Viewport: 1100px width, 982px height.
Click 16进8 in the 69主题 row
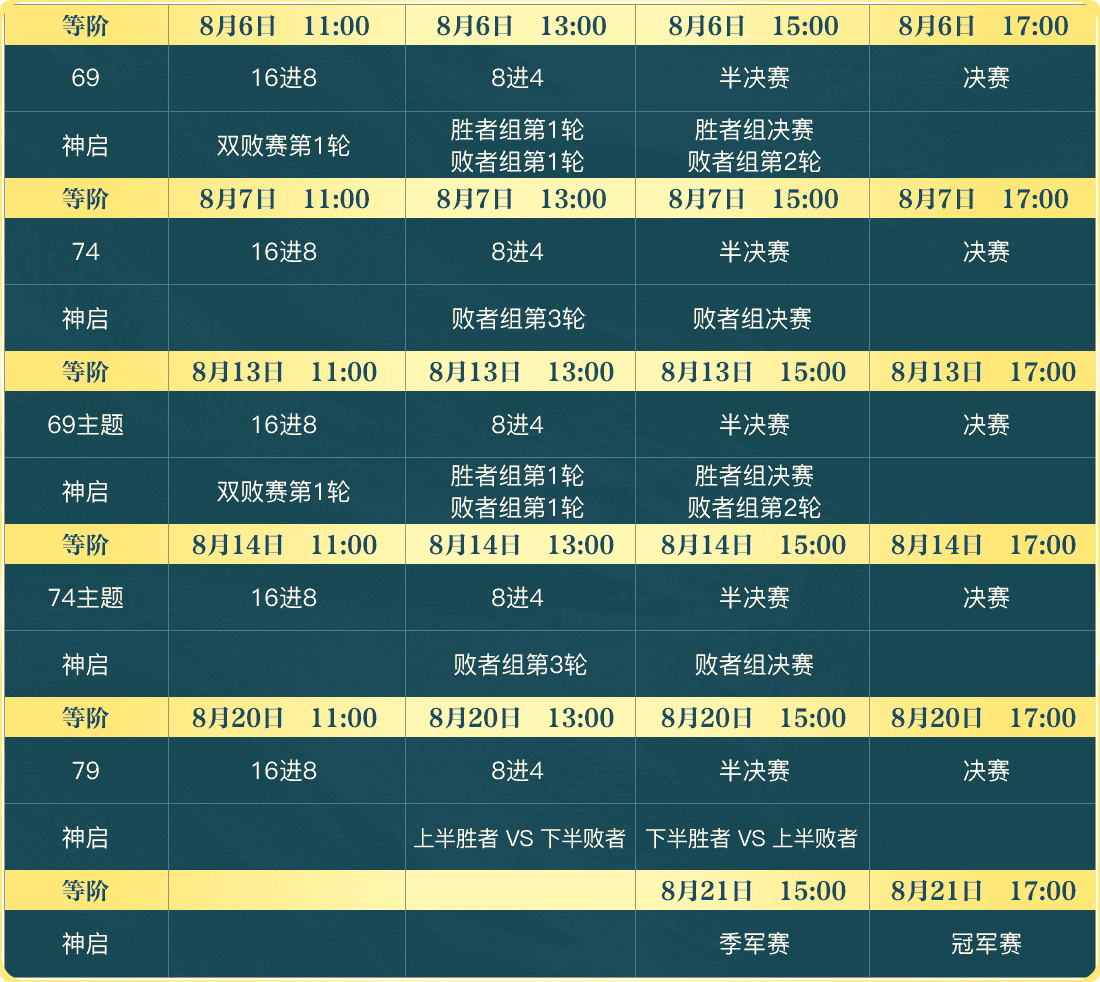(x=284, y=425)
